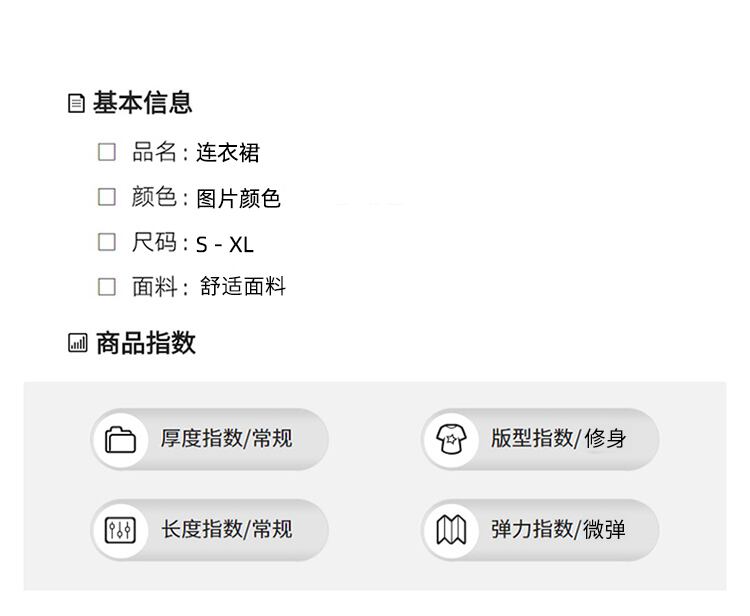Check the 品名 checkbox
Image resolution: width=750 pixels, height=616 pixels.
(106, 152)
